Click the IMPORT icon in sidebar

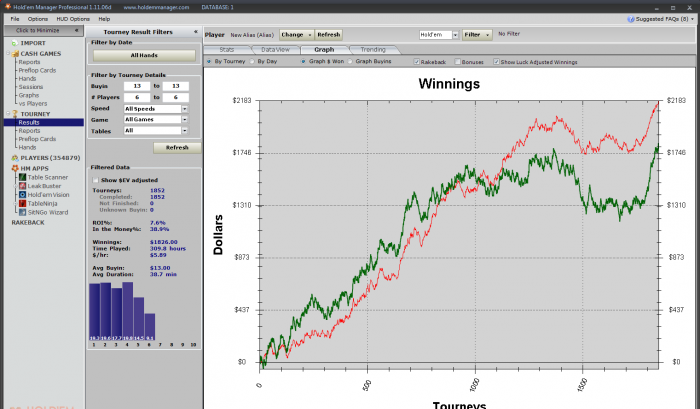point(14,43)
